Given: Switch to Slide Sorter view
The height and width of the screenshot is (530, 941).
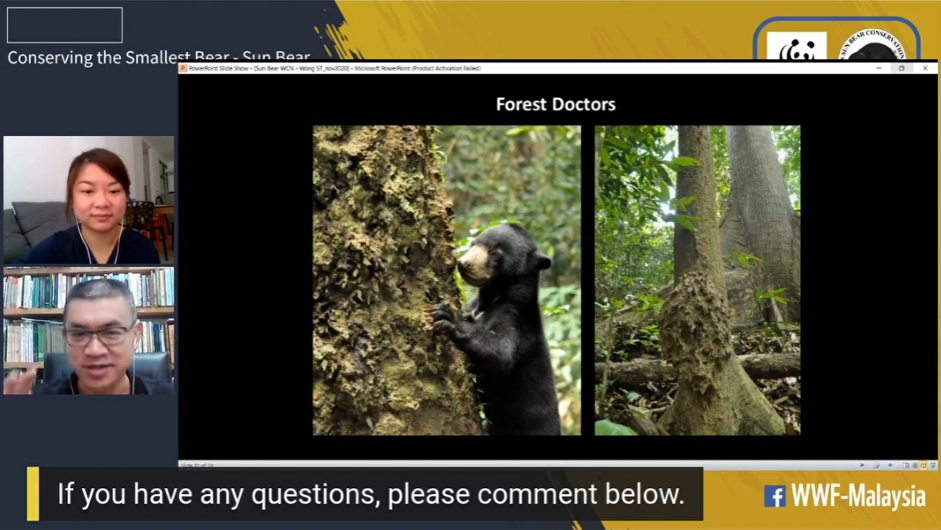Looking at the screenshot, I should 915,465.
